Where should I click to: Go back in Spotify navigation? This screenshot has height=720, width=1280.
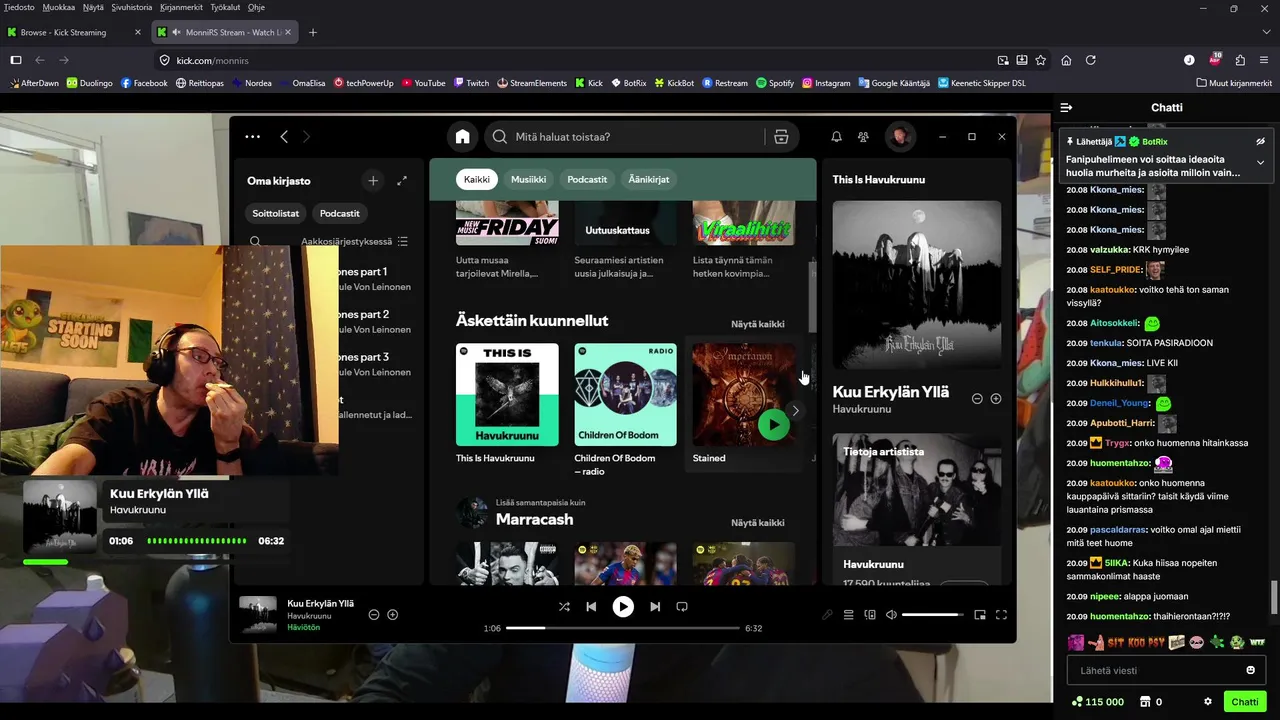[284, 137]
